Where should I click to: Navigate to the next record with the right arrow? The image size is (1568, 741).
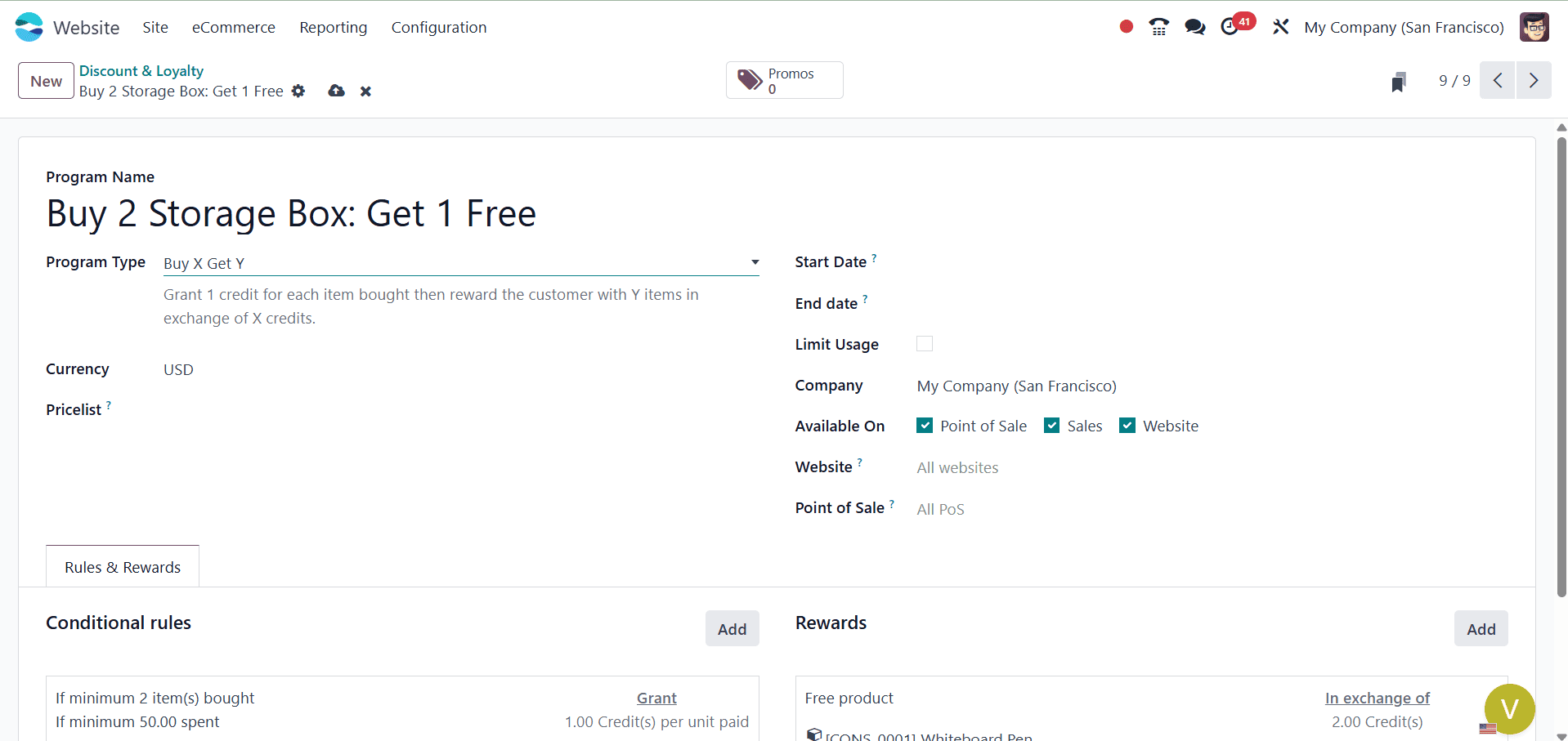tap(1534, 80)
